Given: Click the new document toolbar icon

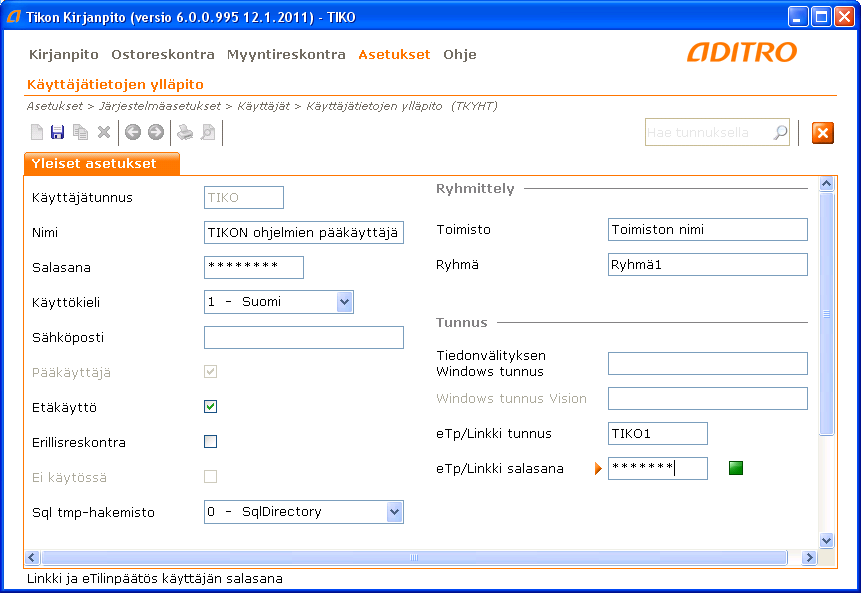Looking at the screenshot, I should [x=37, y=132].
